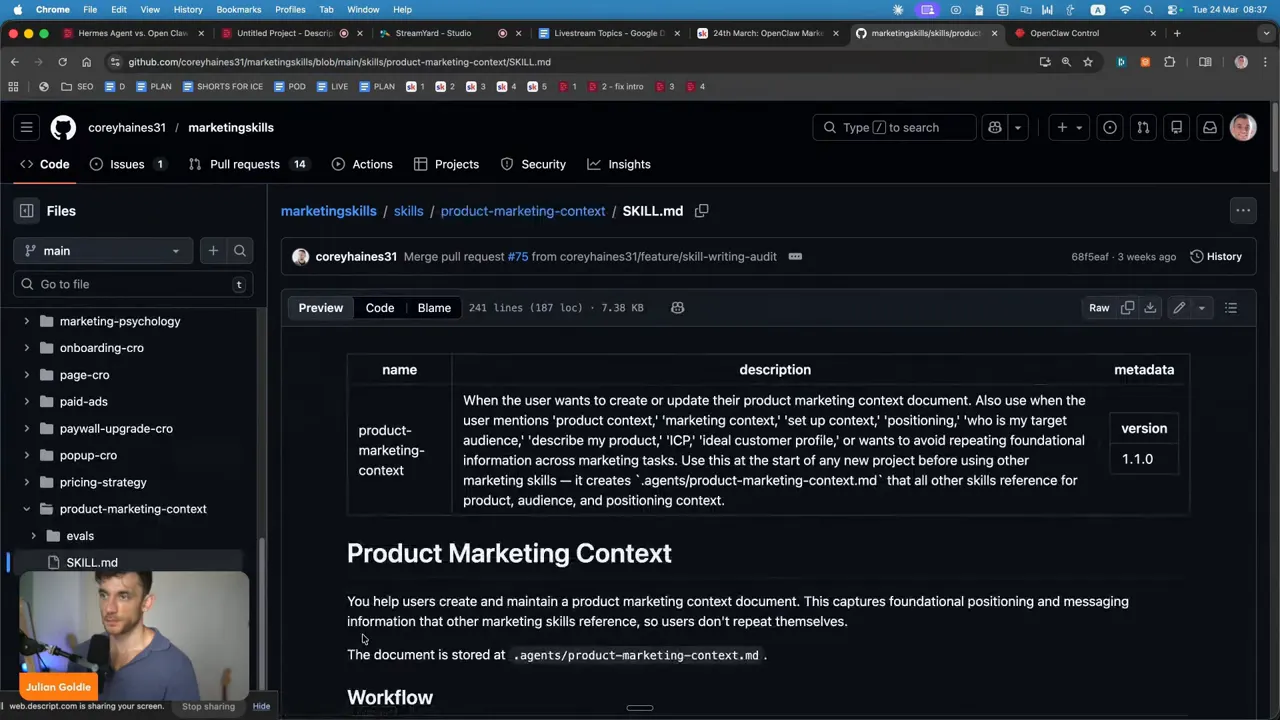Viewport: 1280px width, 720px height.
Task: Open the pull requests icon in header
Action: (x=1143, y=127)
